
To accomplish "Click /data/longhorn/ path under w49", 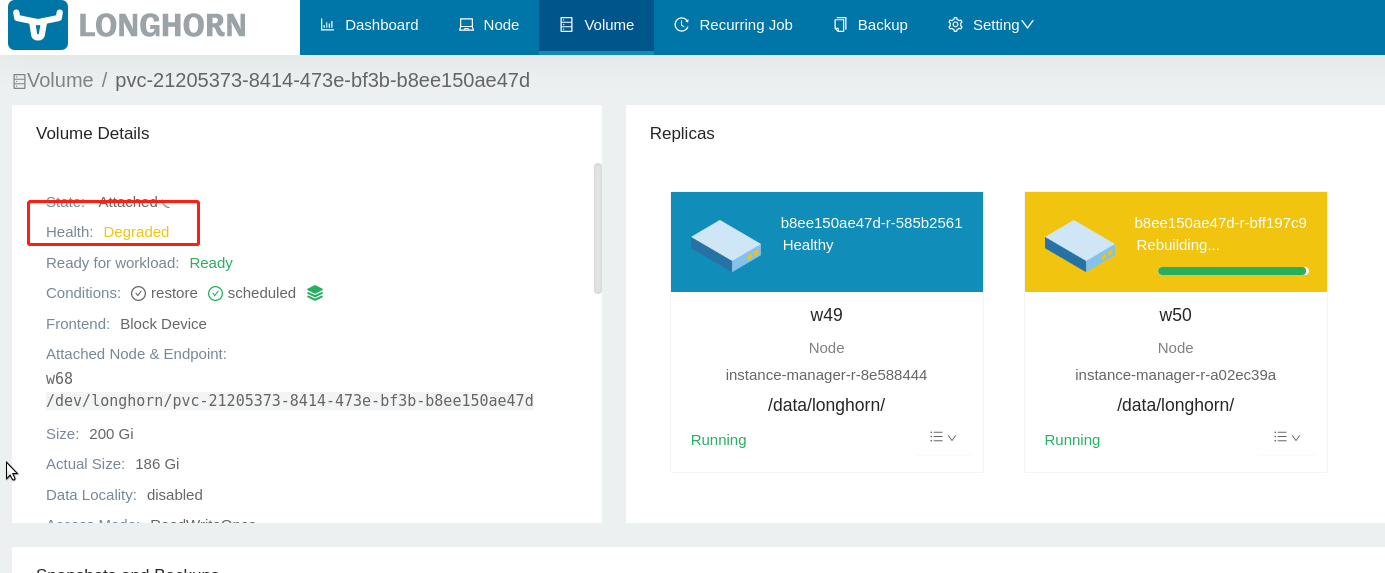I will point(827,405).
